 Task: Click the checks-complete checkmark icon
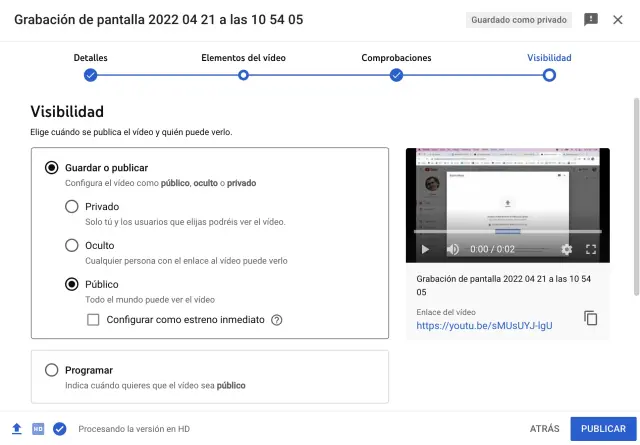[60, 429]
